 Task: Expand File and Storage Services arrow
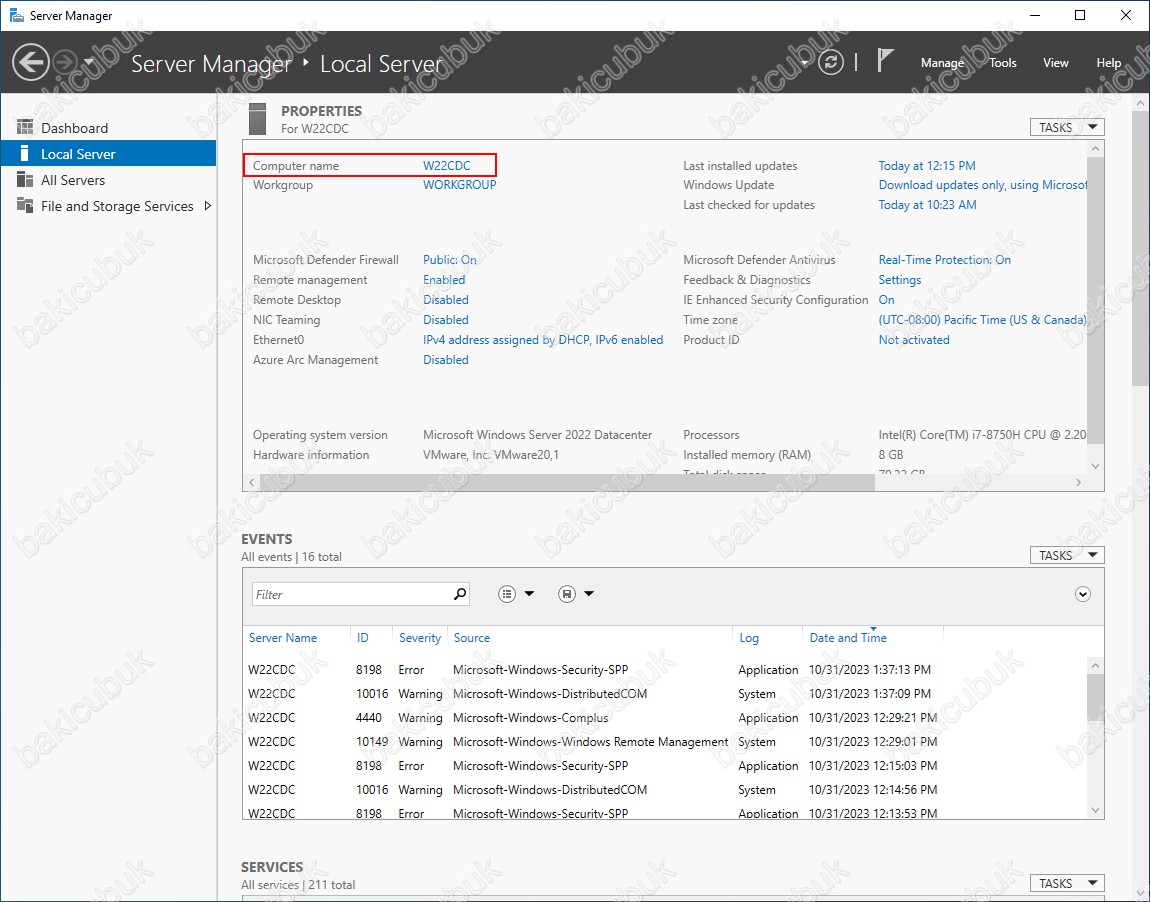(x=208, y=206)
